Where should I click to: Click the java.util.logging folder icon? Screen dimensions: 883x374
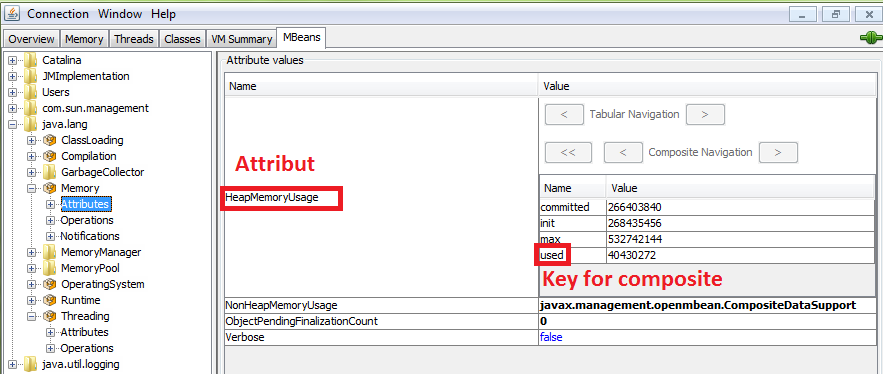pyautogui.click(x=31, y=364)
